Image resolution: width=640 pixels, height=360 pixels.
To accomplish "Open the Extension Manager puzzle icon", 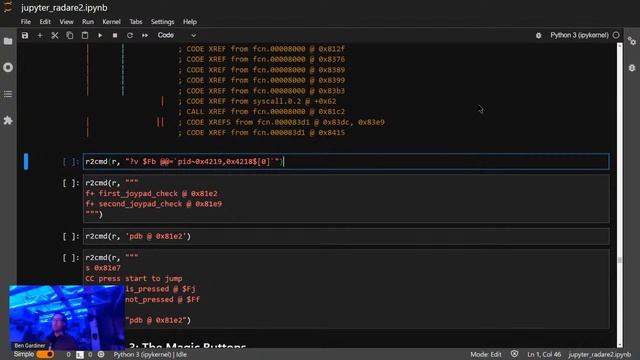I will pyautogui.click(x=8, y=120).
